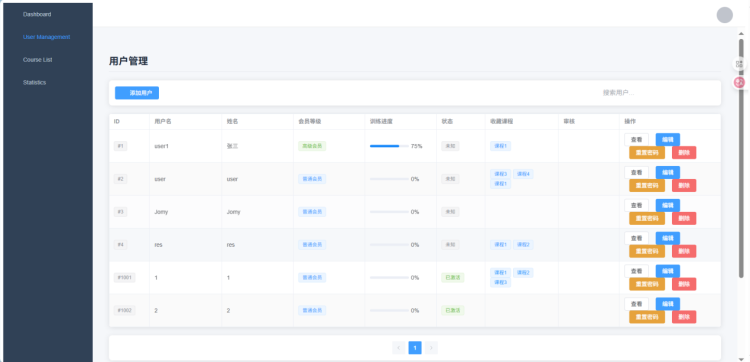Click the 已激活 status in row #1001
The height and width of the screenshot is (362, 750).
(x=452, y=277)
